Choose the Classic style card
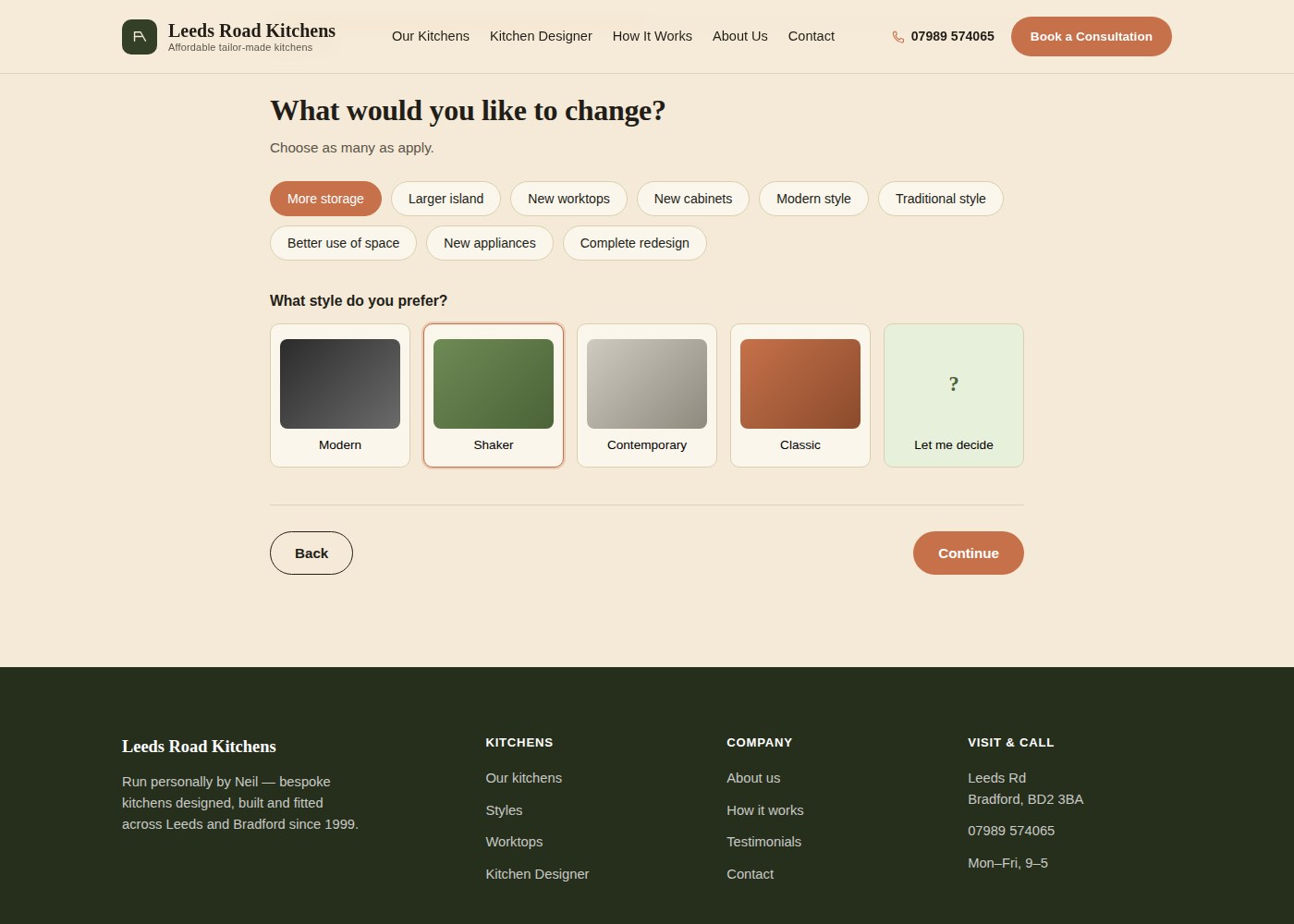The image size is (1294, 924). coord(800,395)
